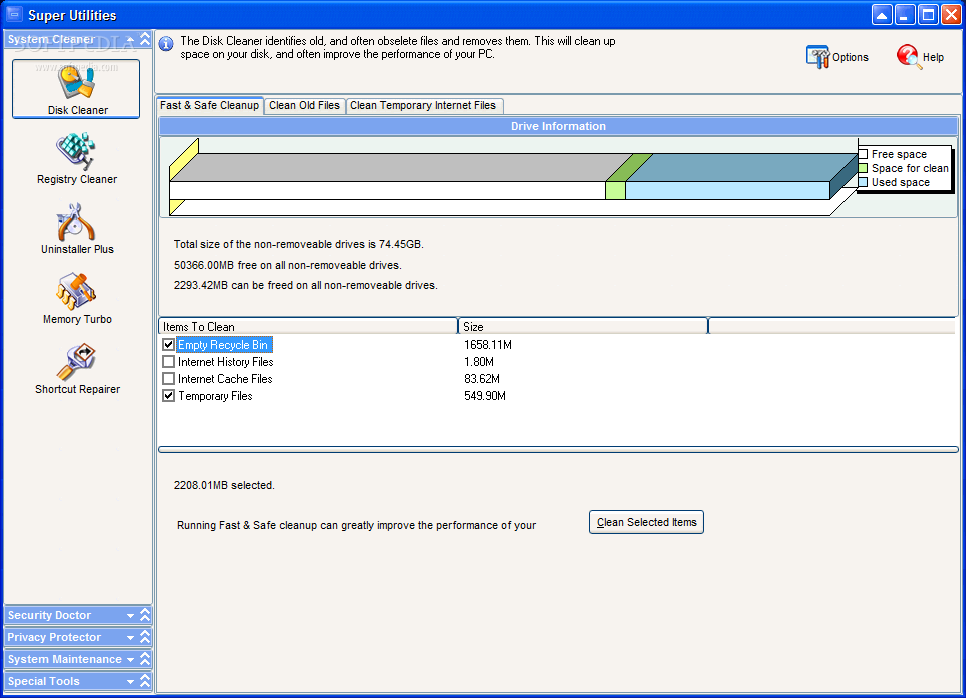Open System Maintenance dropdown arrow
The height and width of the screenshot is (698, 966).
click(x=130, y=660)
